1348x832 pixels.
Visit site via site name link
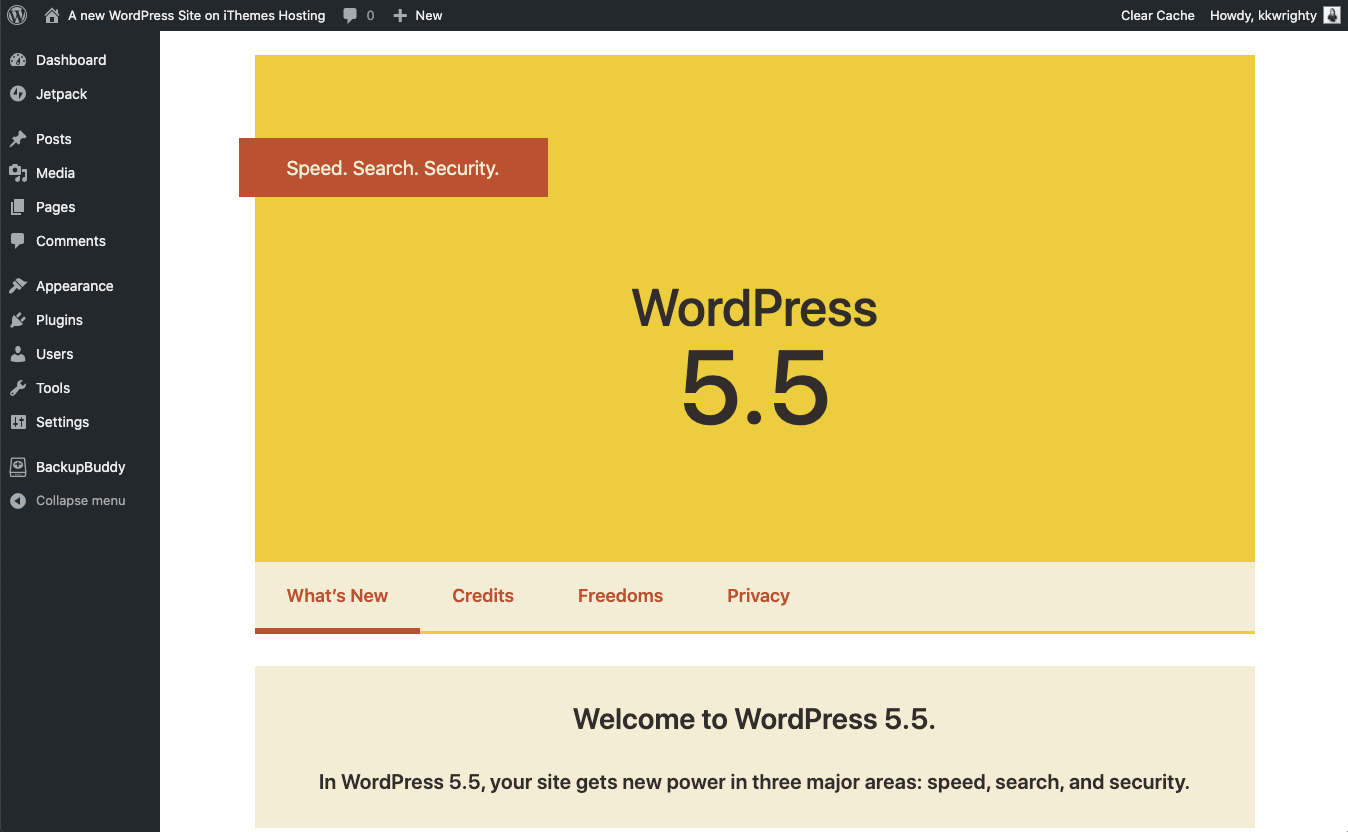197,15
